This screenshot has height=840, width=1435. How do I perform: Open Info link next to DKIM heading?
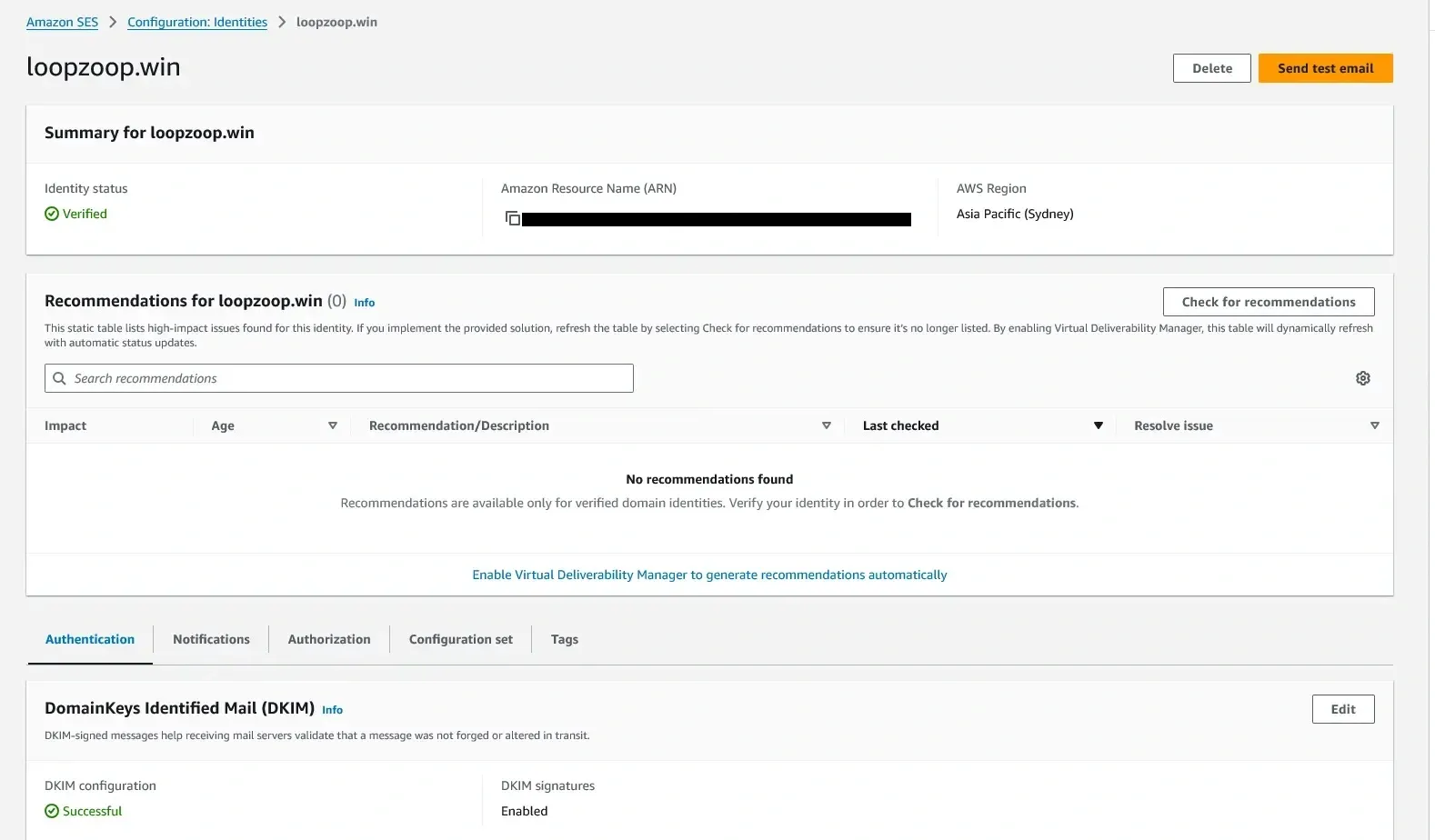click(x=333, y=710)
